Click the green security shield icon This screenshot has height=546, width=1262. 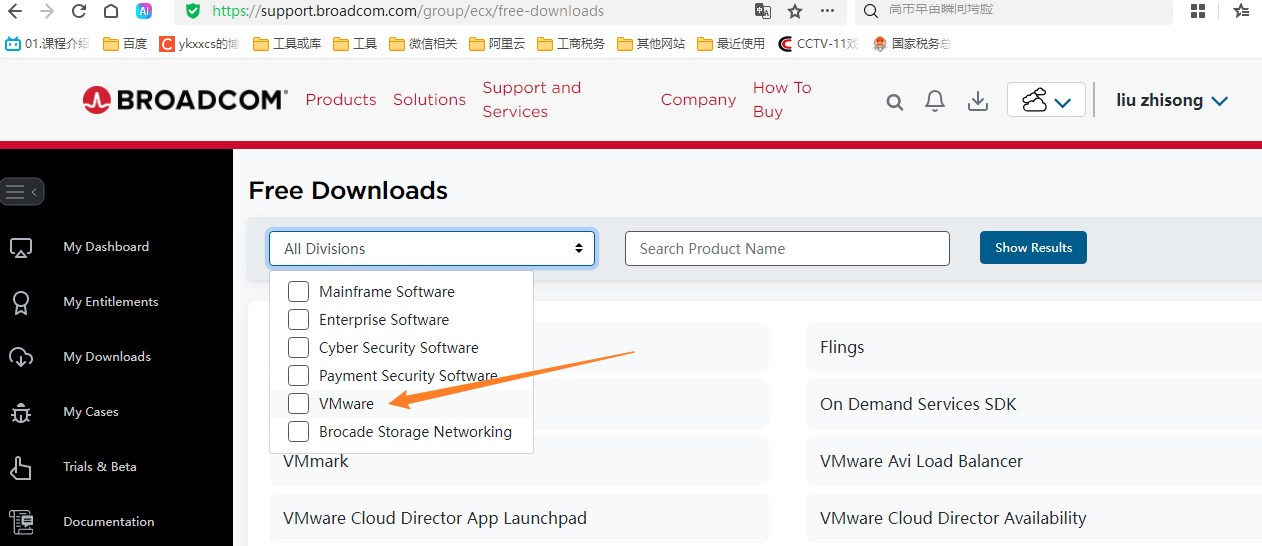coord(193,11)
